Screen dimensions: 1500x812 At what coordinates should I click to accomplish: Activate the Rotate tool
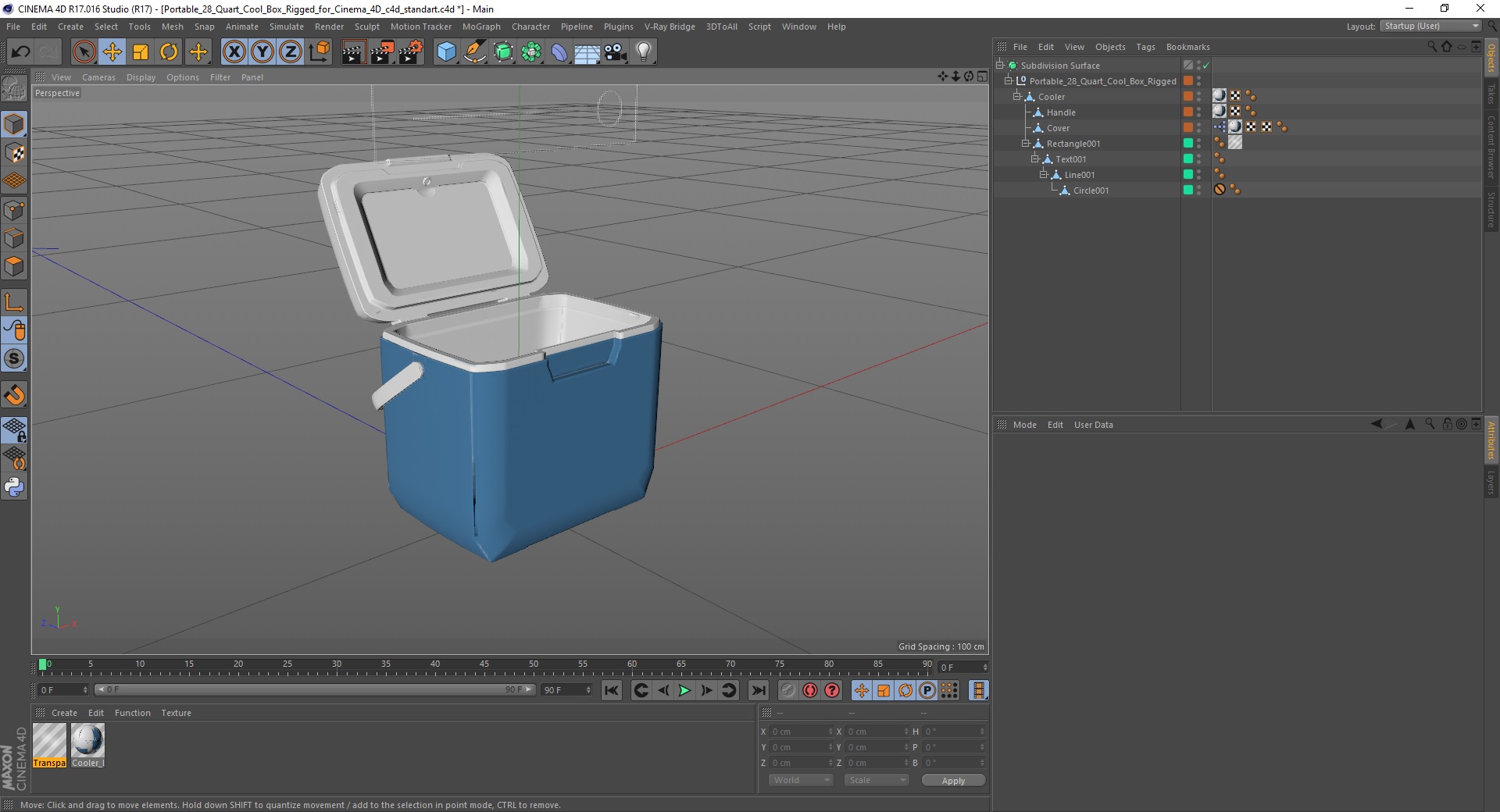(169, 52)
